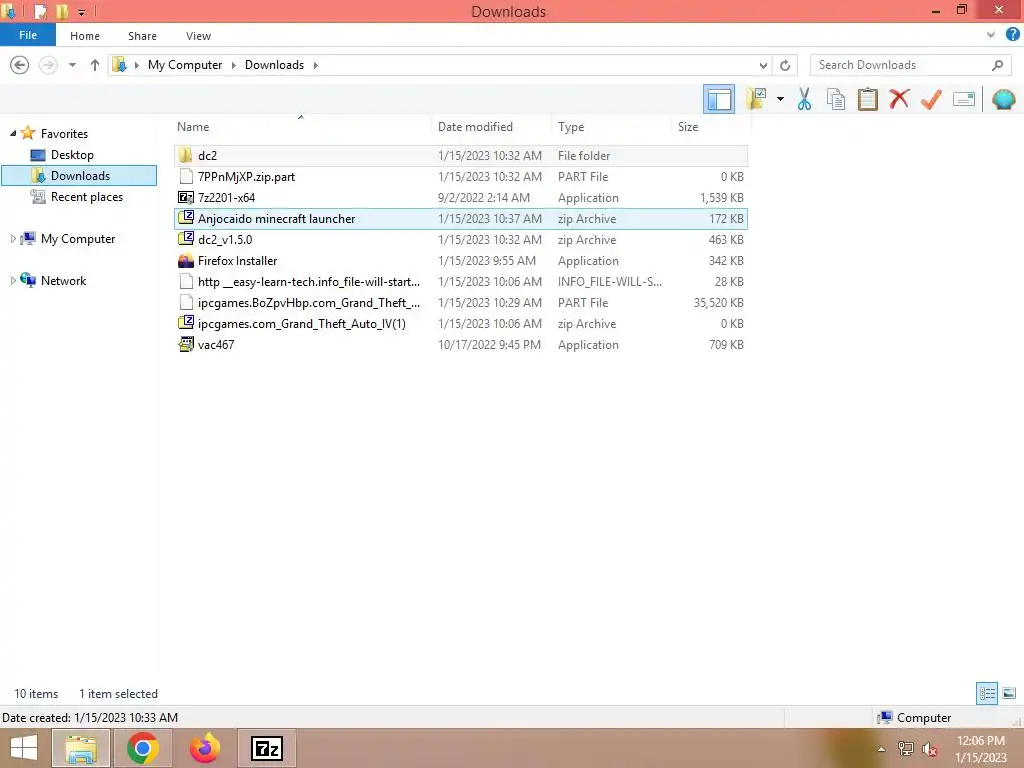Go up one folder level
Screen dimensions: 1024x768
point(95,65)
